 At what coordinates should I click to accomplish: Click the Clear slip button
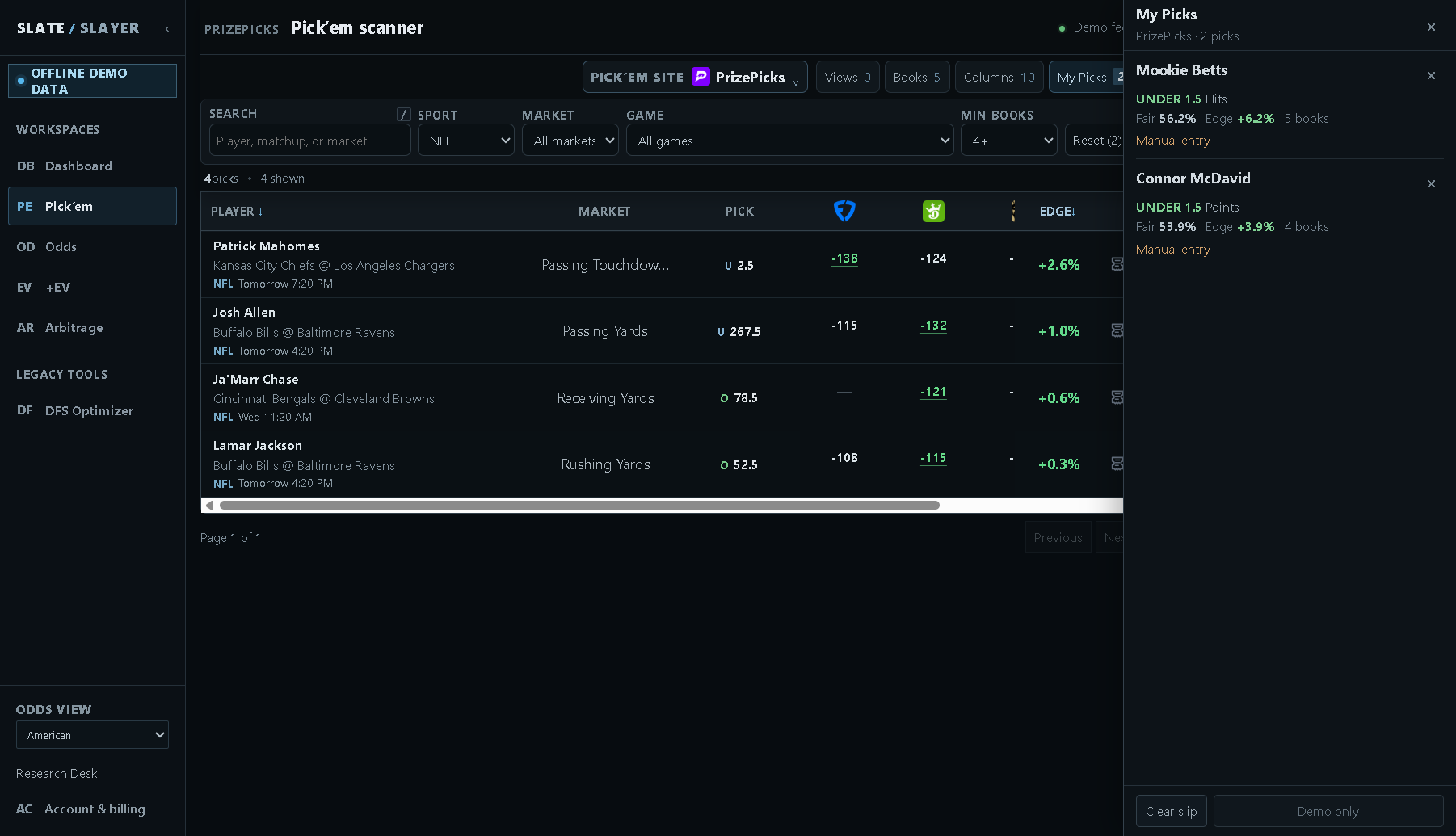1172,811
